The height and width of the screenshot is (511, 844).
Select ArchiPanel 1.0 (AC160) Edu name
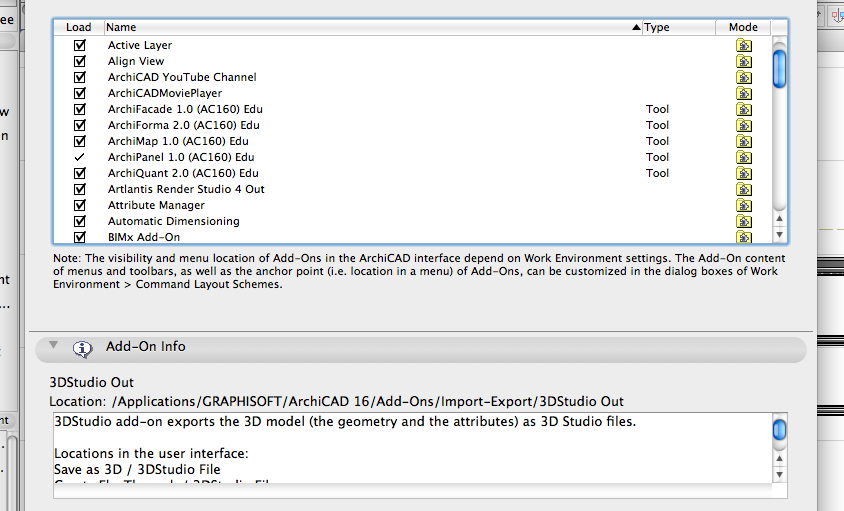(x=181, y=157)
